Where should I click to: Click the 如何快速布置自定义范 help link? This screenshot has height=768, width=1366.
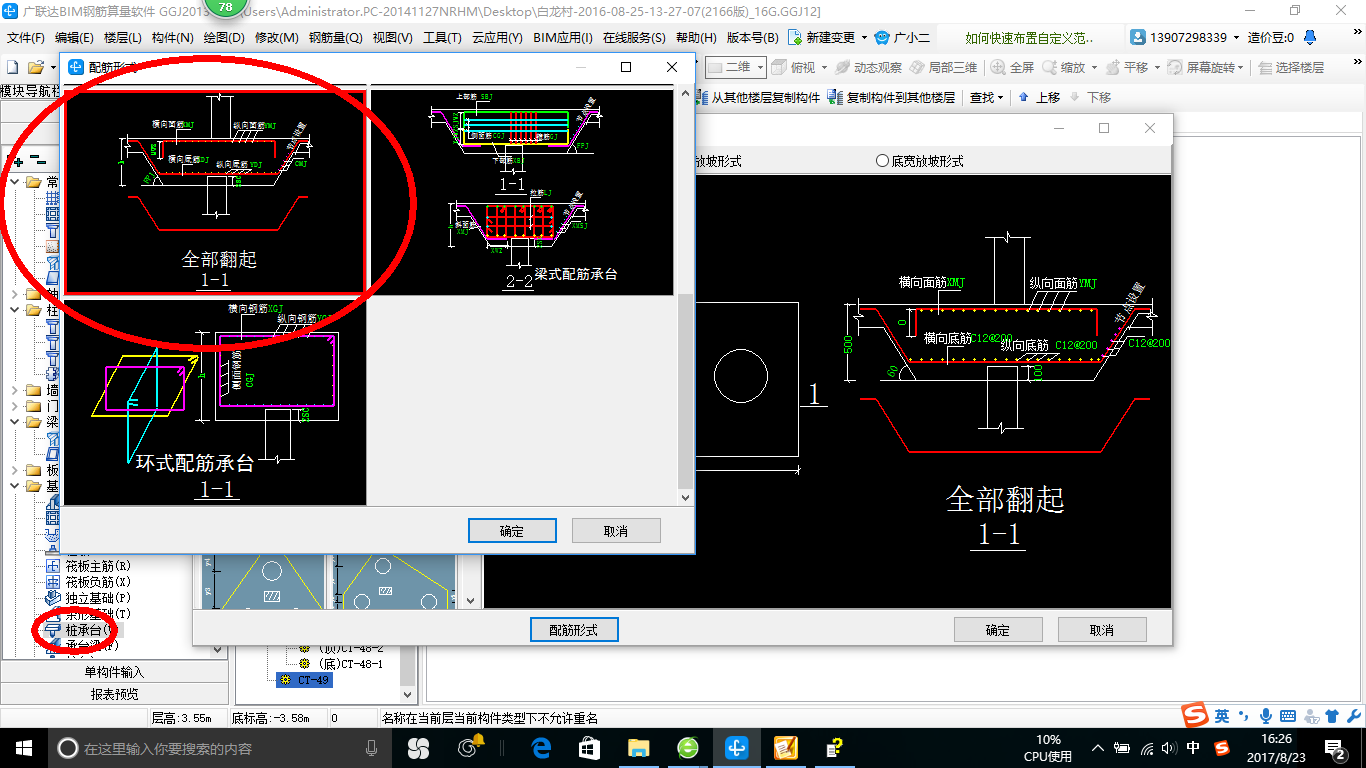tap(1029, 37)
